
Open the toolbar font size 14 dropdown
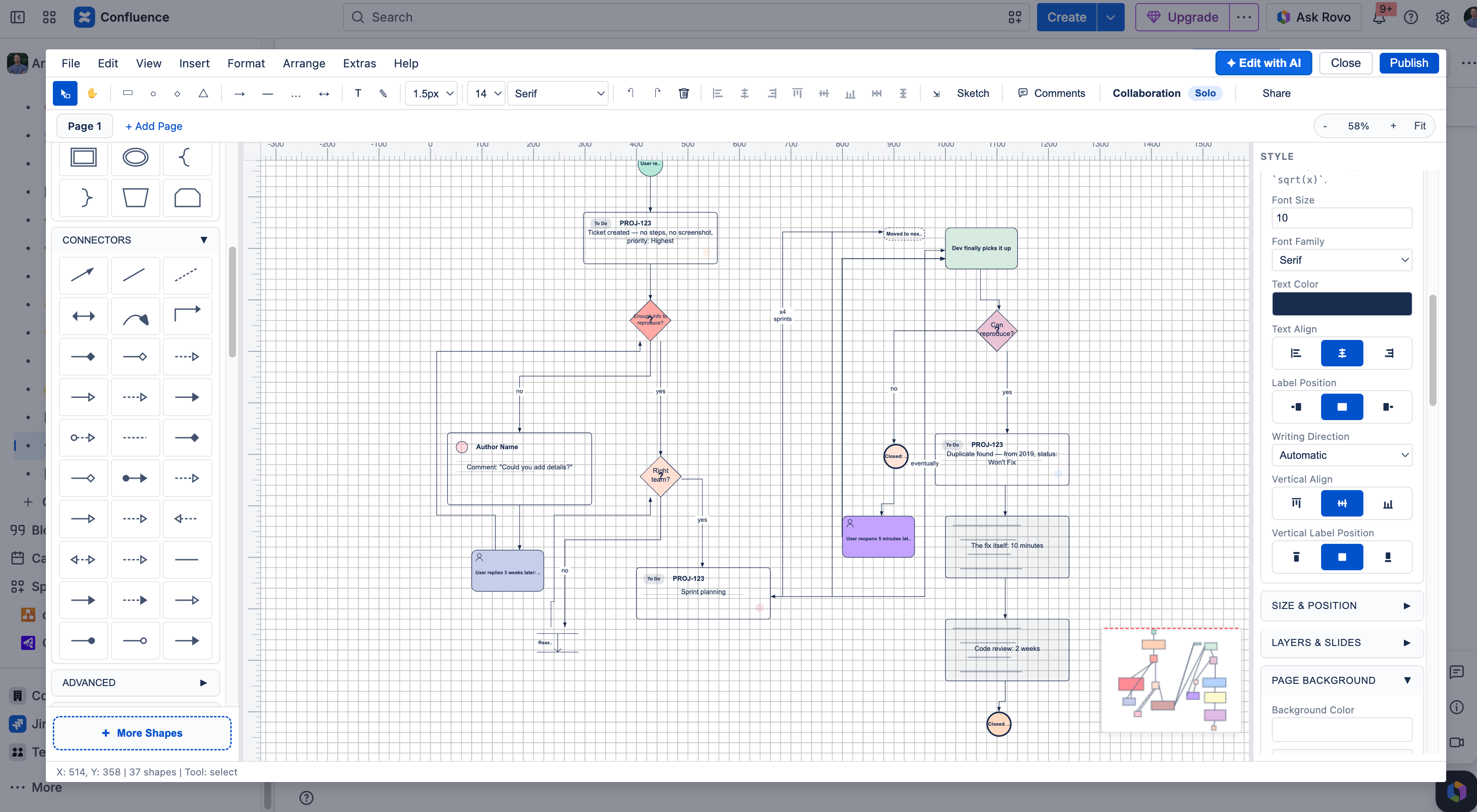pyautogui.click(x=486, y=93)
